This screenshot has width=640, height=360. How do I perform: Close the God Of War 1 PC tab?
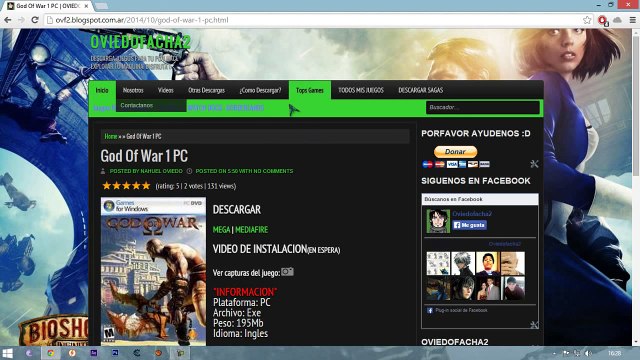86,6
